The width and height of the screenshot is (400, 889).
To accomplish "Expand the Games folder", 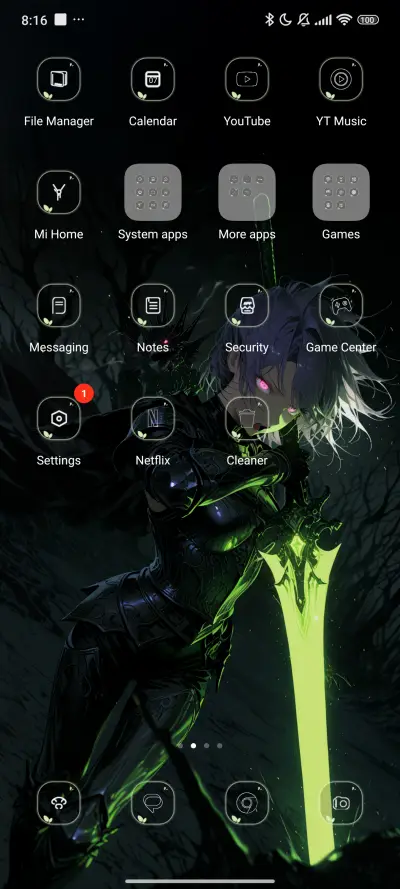I will click(x=341, y=192).
